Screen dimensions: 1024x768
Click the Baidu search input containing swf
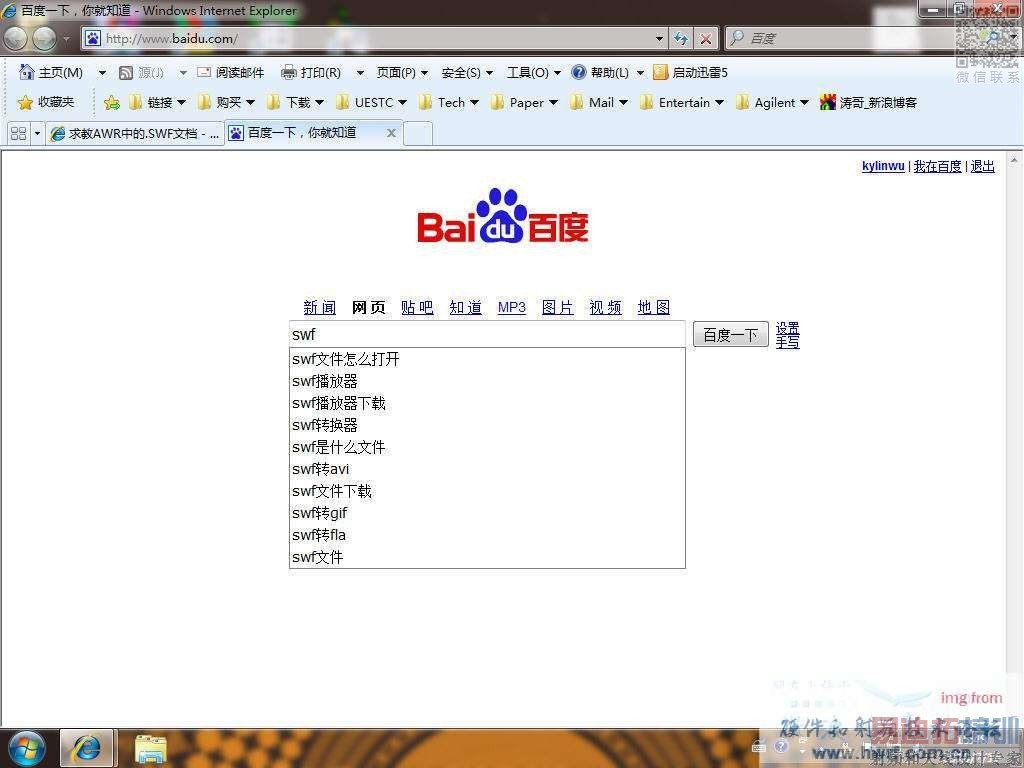coord(487,334)
